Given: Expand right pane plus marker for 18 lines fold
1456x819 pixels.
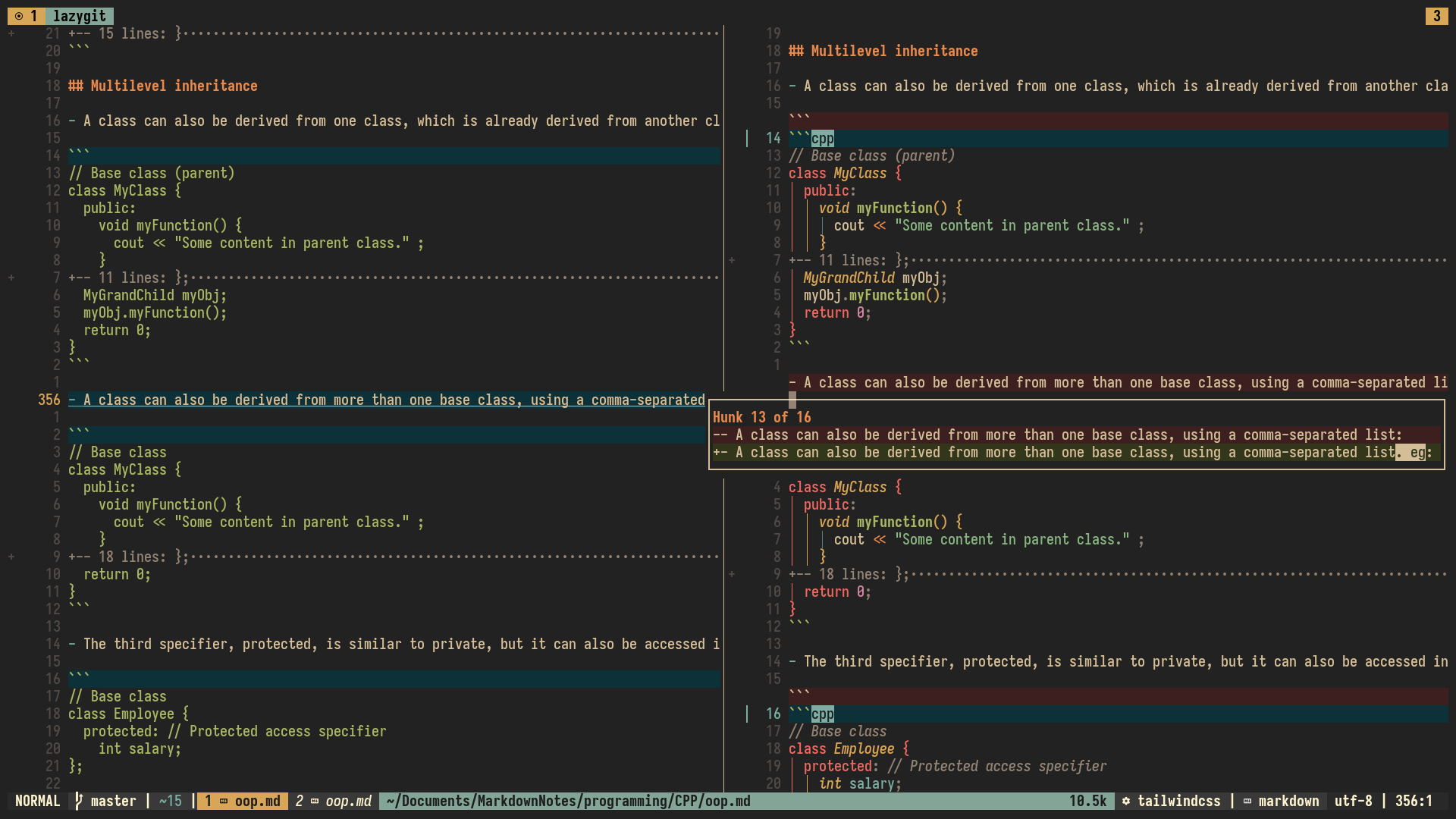Looking at the screenshot, I should click(x=732, y=574).
